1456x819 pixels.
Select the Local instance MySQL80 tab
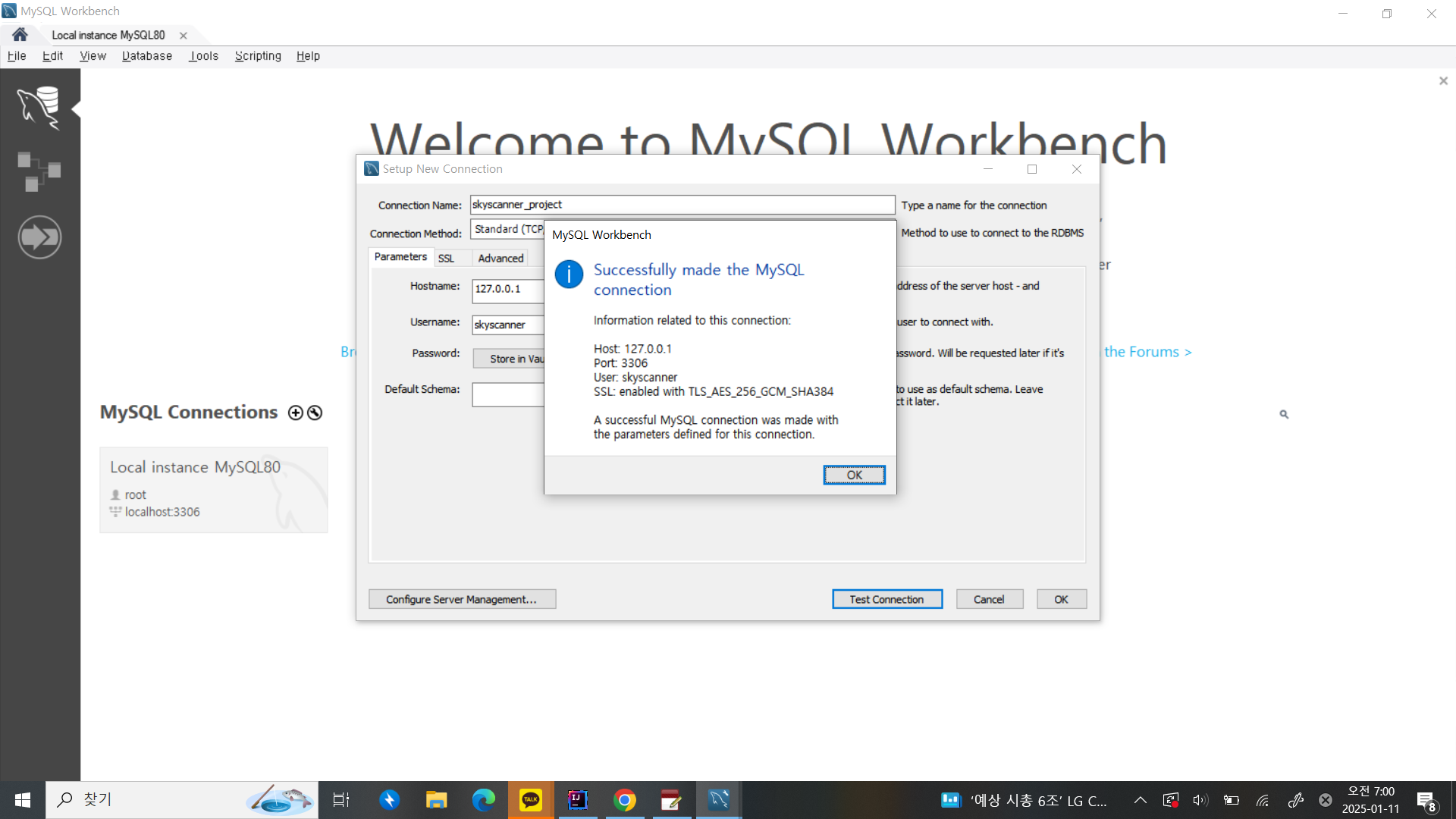pyautogui.click(x=108, y=35)
